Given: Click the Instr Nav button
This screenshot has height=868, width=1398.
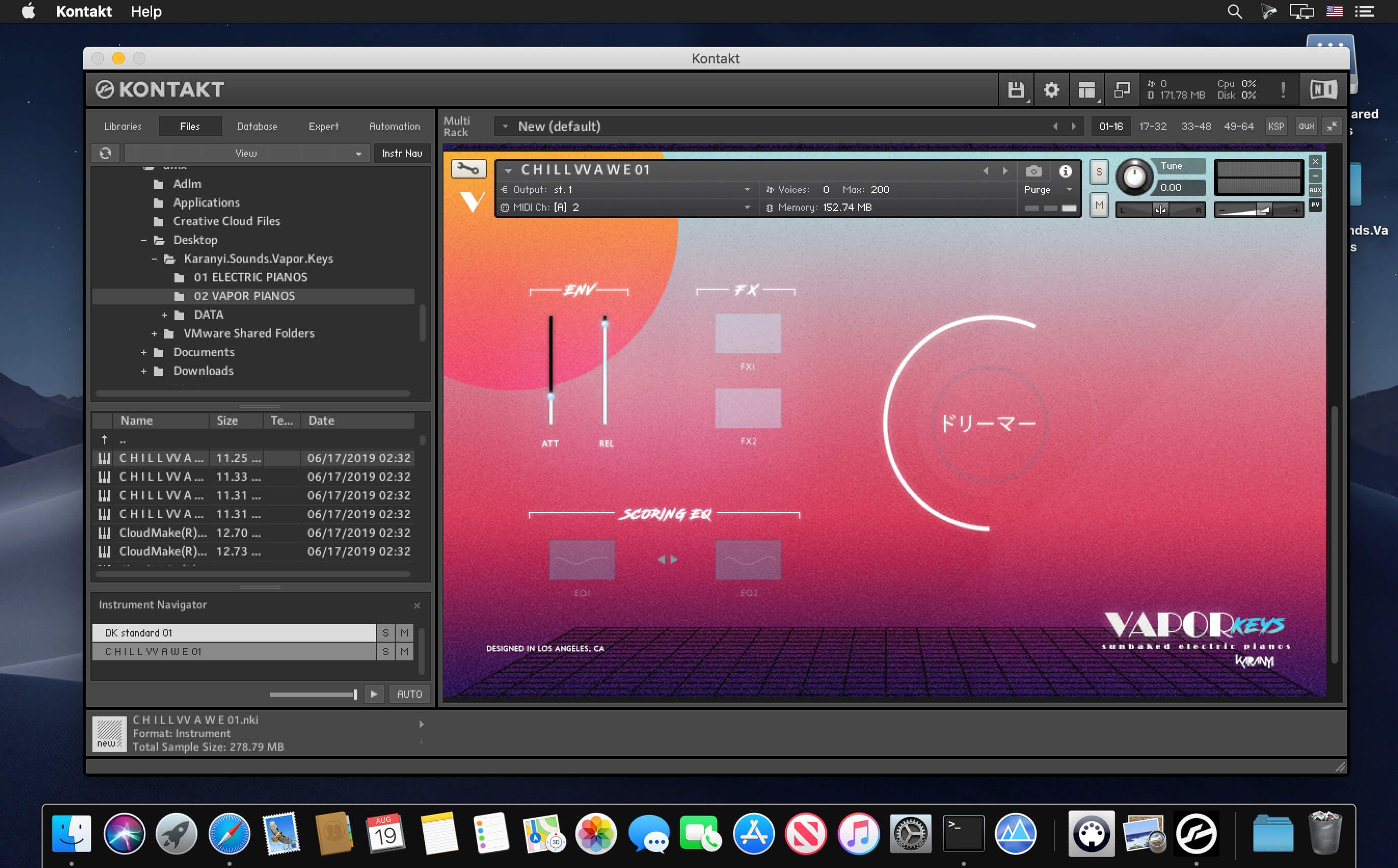Looking at the screenshot, I should [x=402, y=153].
